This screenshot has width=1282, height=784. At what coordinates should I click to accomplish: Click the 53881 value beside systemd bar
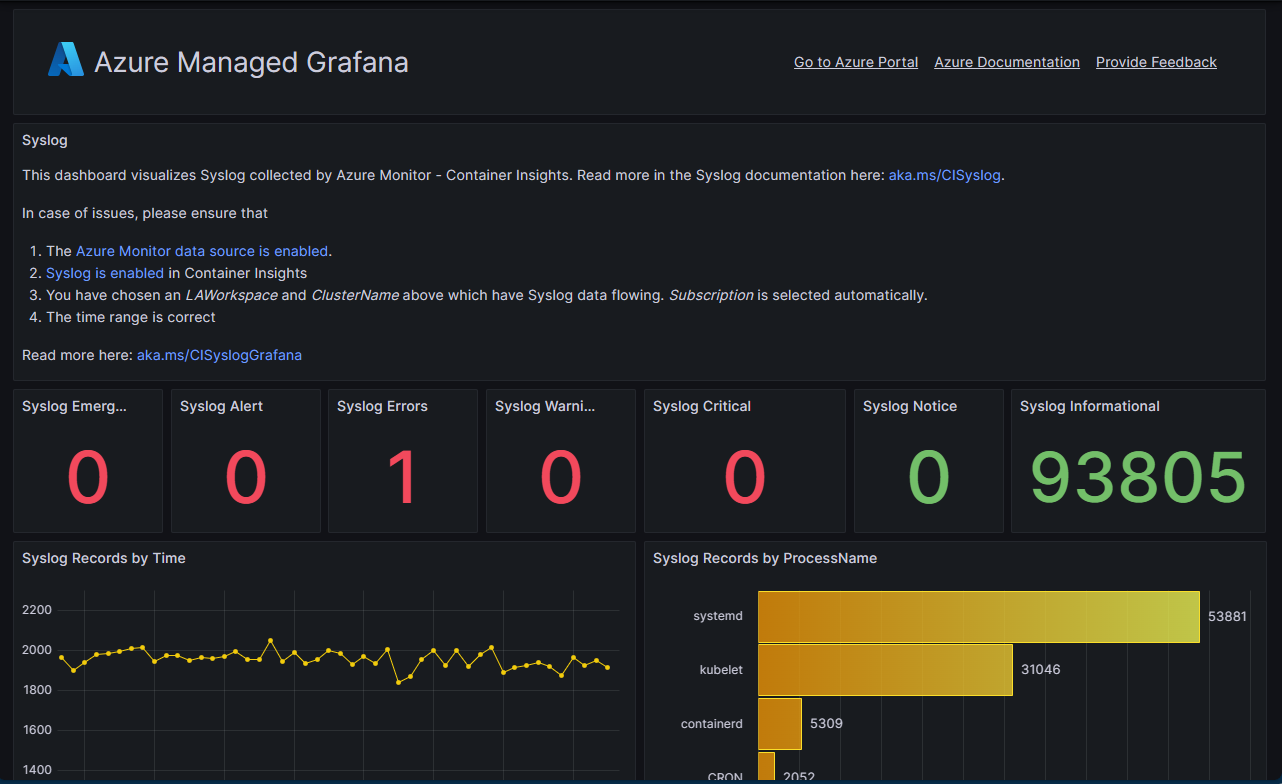[1227, 617]
